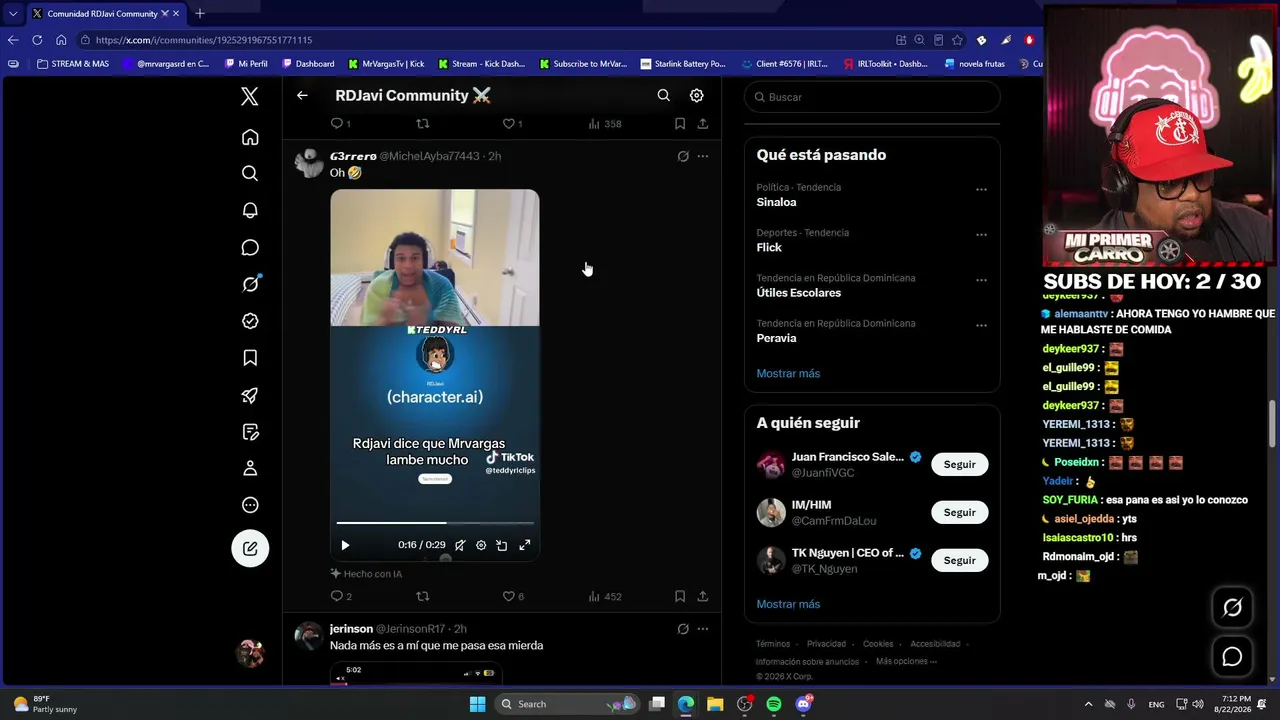Open Privacidad footer link

pos(826,644)
